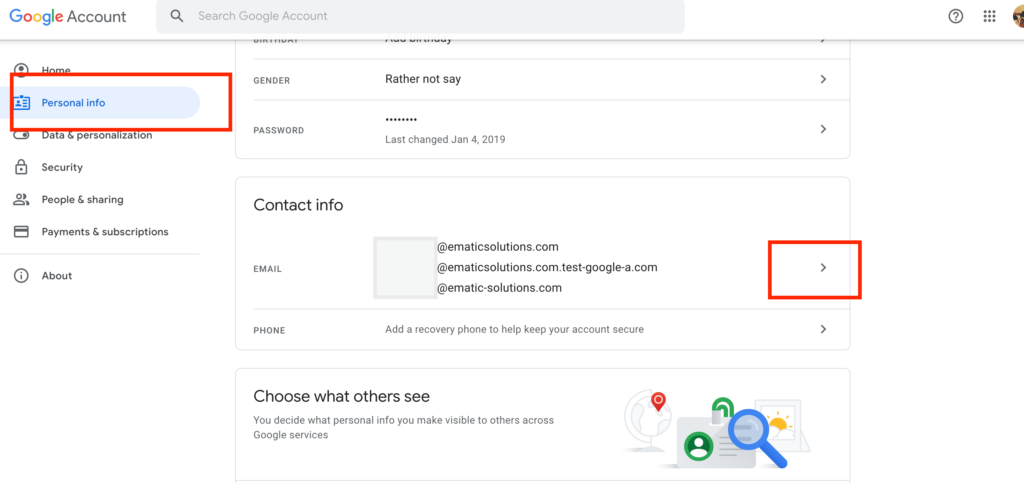Click the search magnifier icon

pyautogui.click(x=177, y=16)
